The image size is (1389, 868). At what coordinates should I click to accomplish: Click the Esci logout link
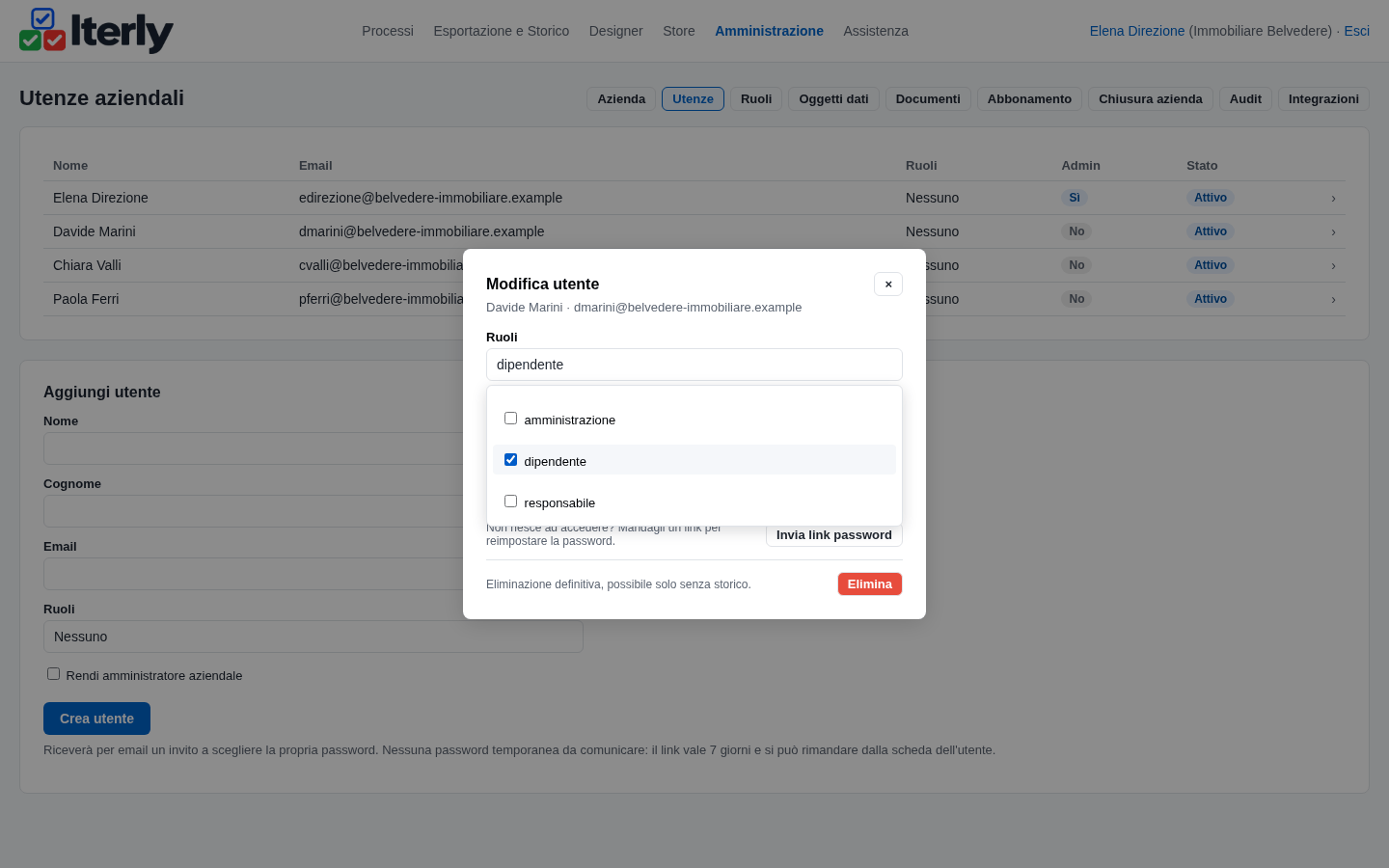tap(1356, 31)
